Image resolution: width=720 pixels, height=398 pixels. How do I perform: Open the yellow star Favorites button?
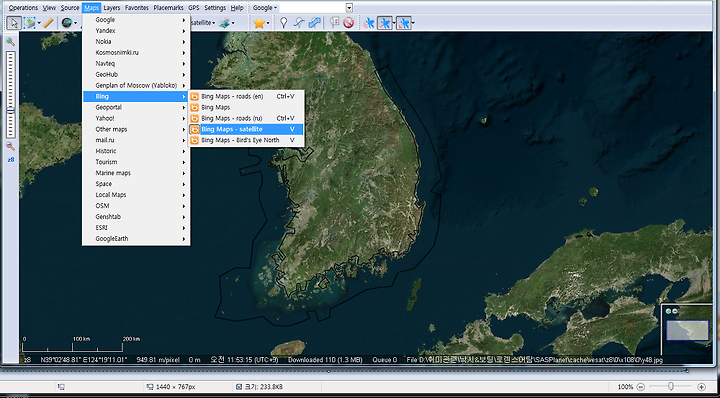tap(259, 22)
